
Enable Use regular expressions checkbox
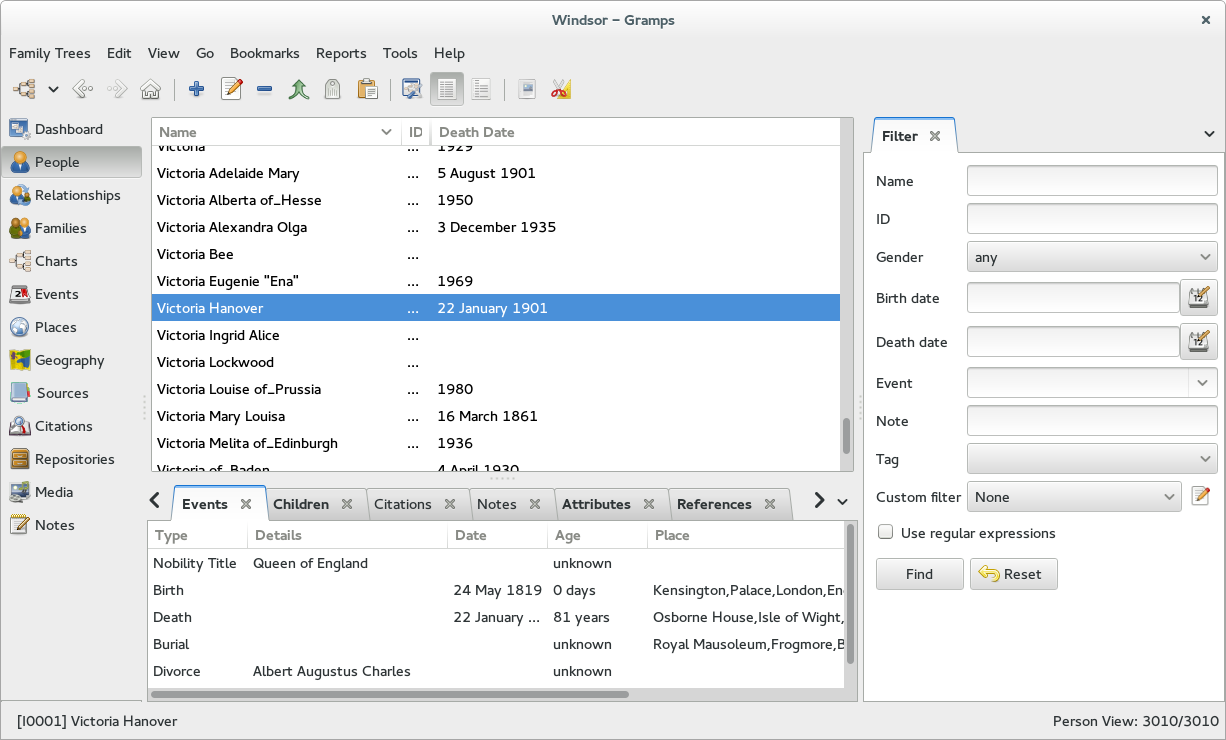click(x=885, y=533)
